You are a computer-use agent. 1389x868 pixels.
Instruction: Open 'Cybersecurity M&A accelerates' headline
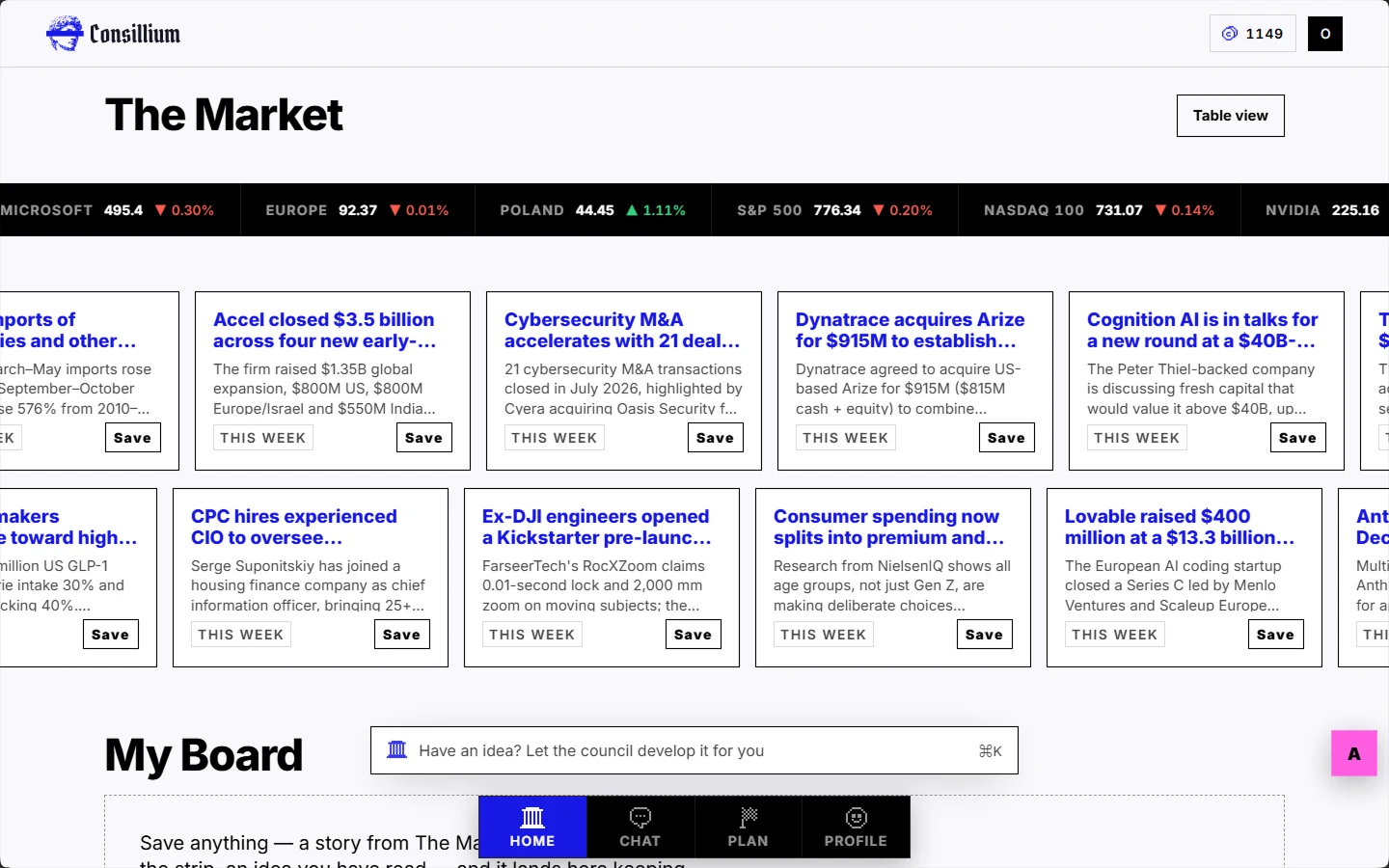(x=622, y=330)
